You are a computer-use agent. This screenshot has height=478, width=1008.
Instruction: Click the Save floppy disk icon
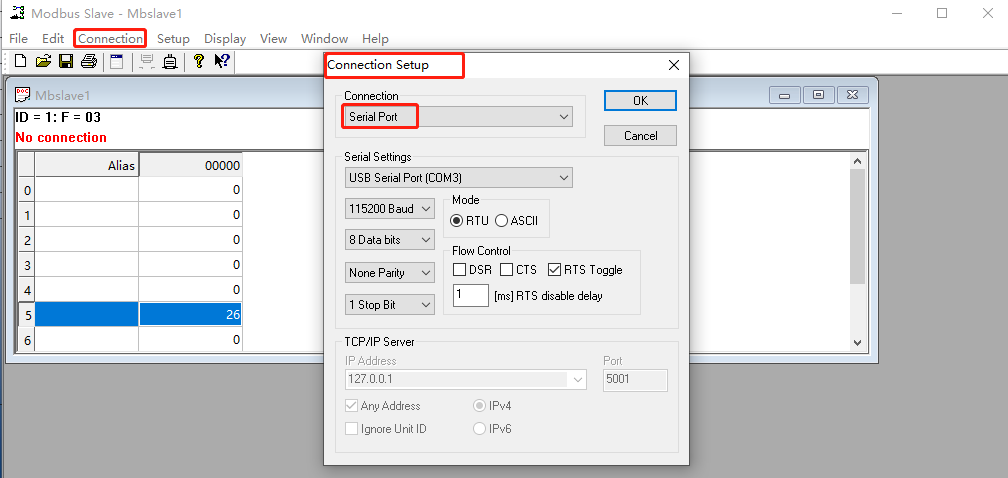point(66,62)
